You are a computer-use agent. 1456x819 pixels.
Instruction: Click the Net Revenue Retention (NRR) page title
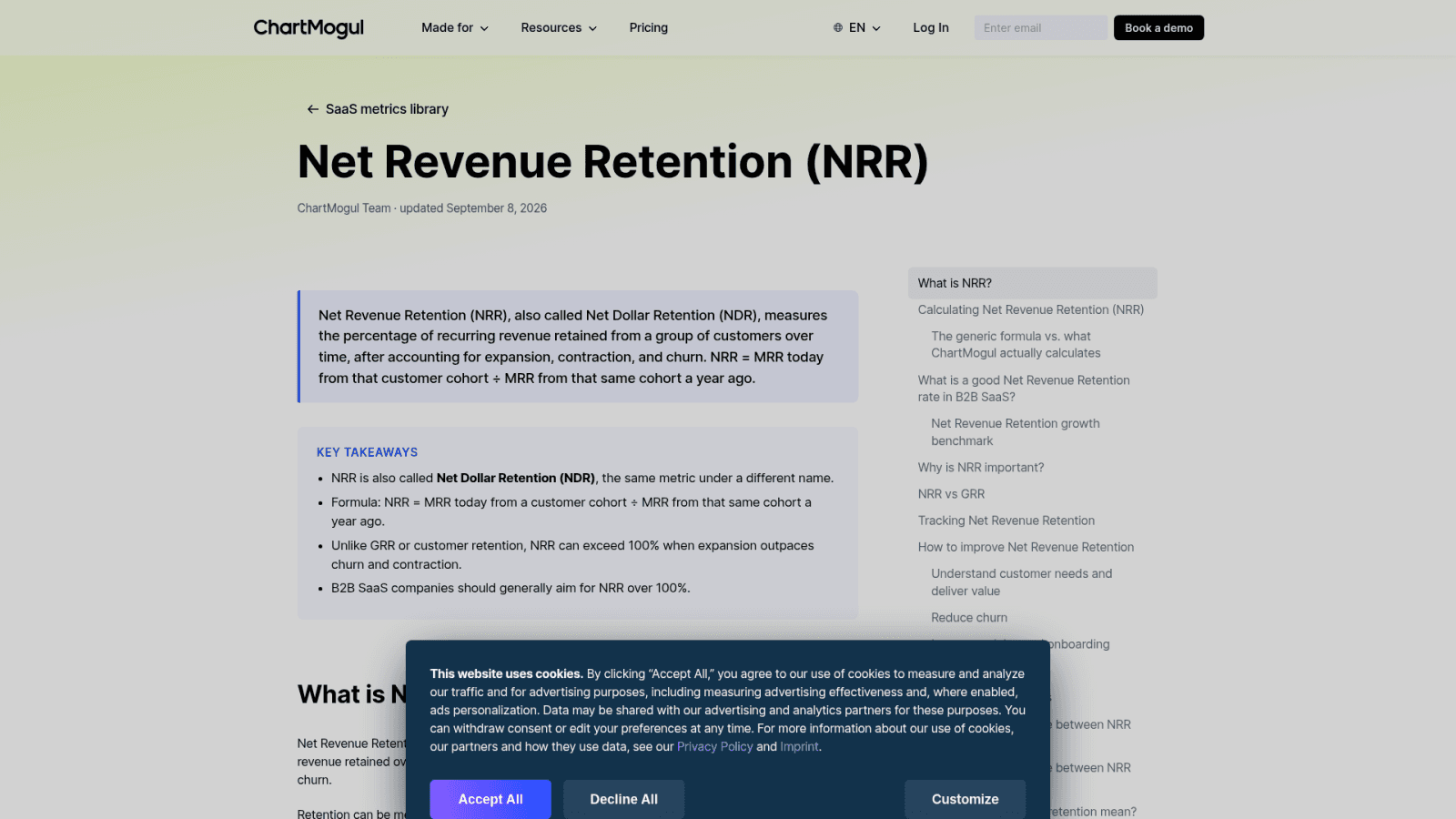pyautogui.click(x=612, y=162)
